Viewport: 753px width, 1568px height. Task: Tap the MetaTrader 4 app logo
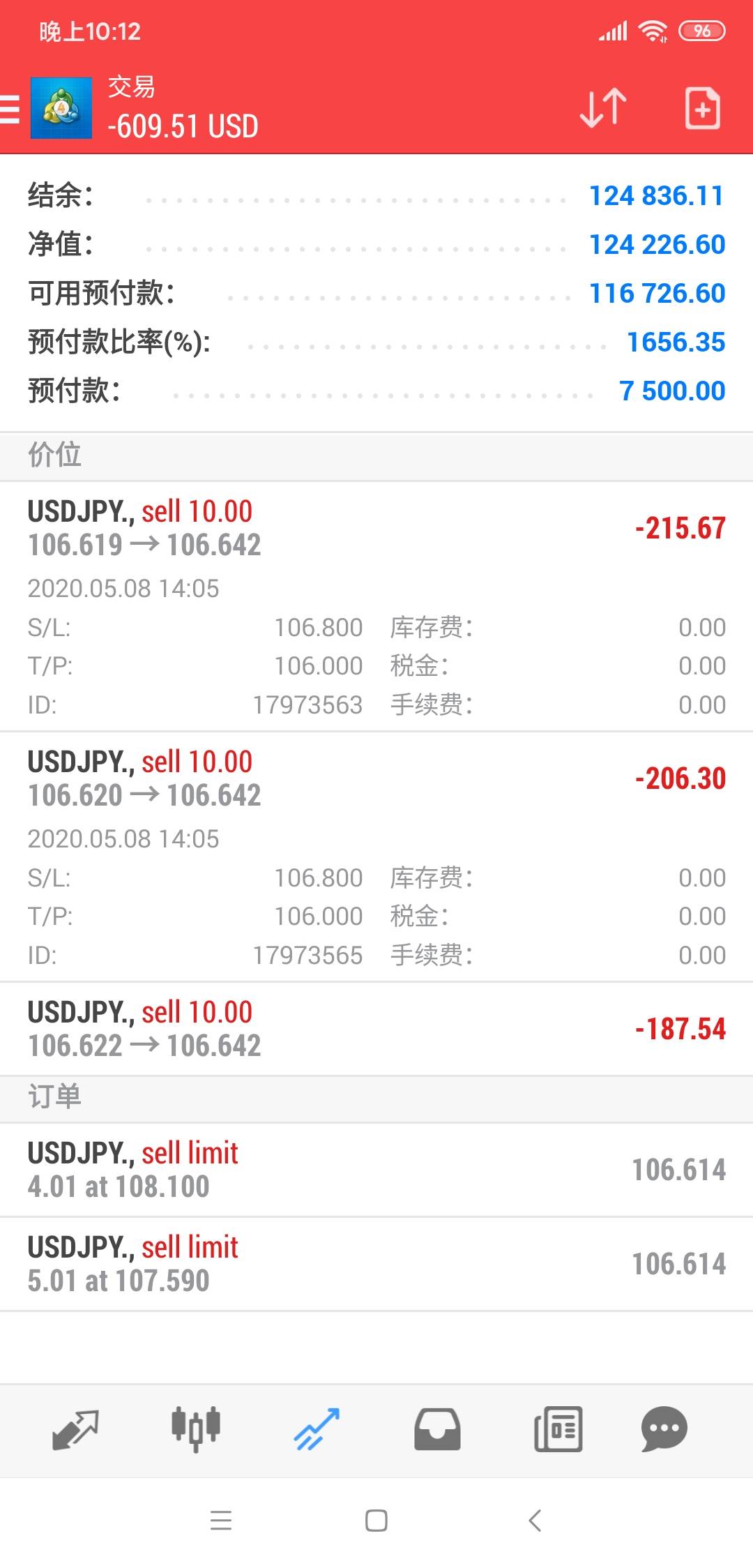tap(61, 108)
